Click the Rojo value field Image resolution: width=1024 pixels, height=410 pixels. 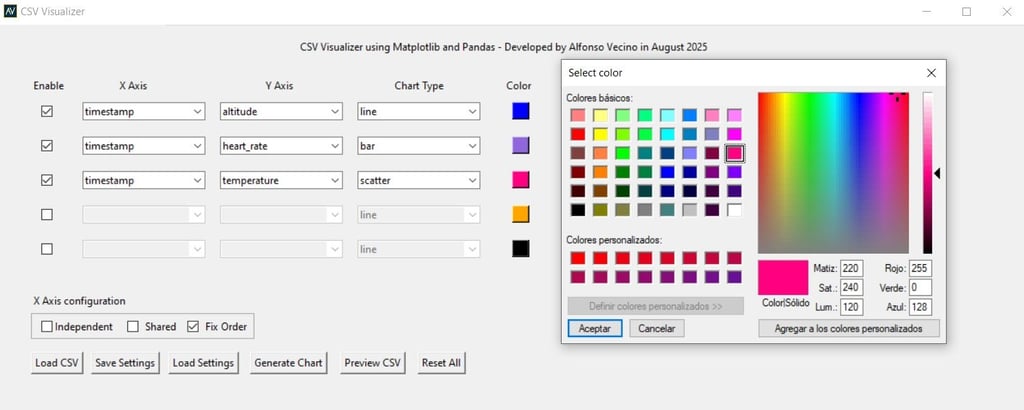[x=920, y=268]
